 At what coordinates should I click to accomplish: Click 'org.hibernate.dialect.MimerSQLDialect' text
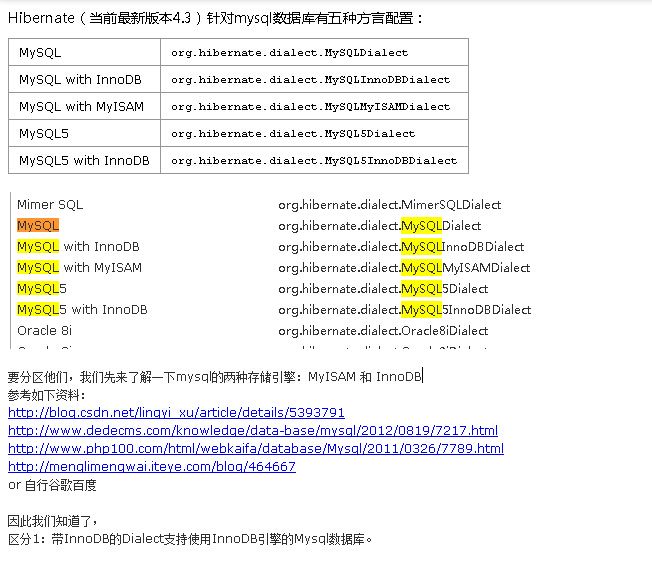tap(390, 205)
